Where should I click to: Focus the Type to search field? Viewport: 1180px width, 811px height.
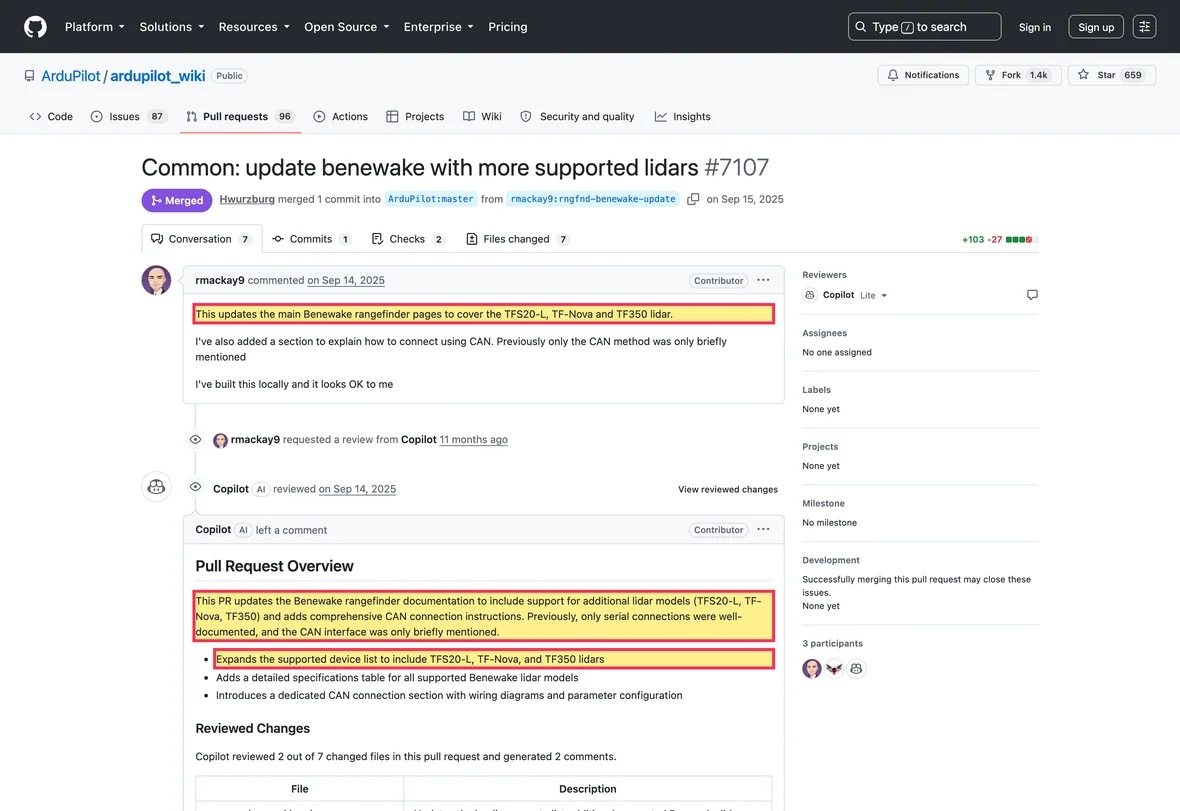[x=924, y=27]
